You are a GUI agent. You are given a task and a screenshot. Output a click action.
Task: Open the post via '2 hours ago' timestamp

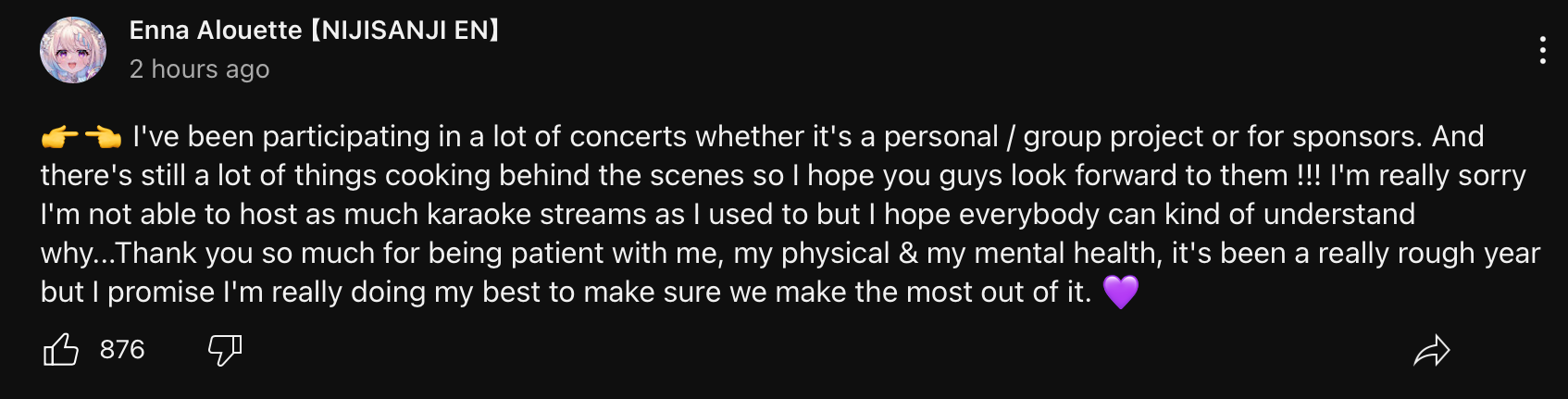pyautogui.click(x=199, y=69)
